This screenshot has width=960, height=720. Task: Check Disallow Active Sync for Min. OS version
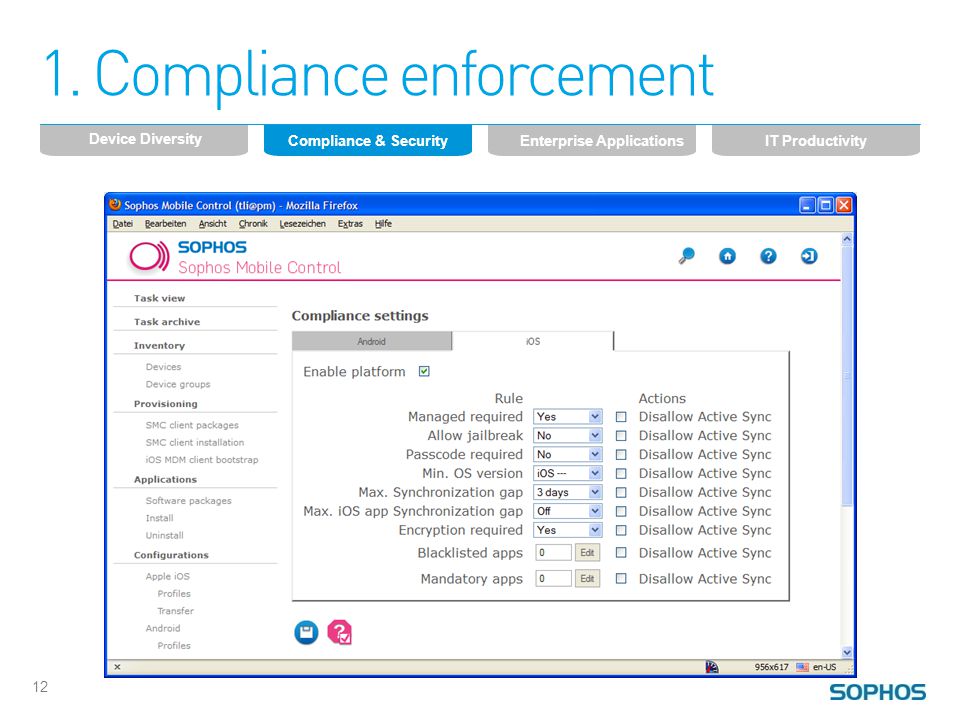pyautogui.click(x=621, y=474)
